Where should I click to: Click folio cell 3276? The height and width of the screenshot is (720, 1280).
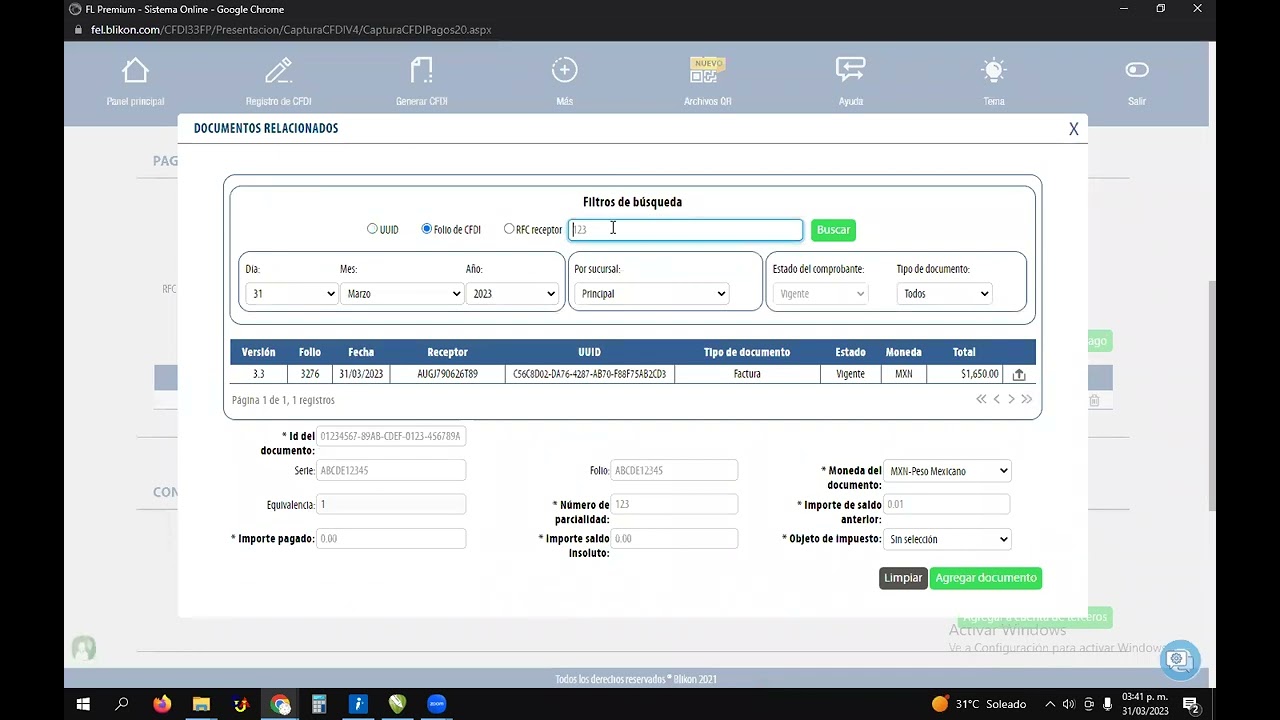pyautogui.click(x=310, y=374)
